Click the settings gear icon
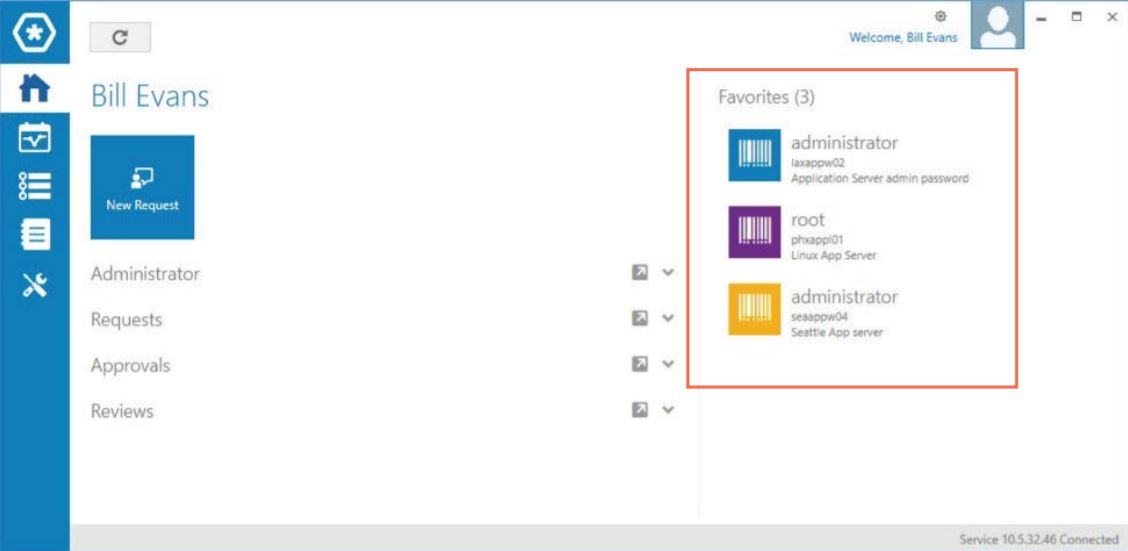Image resolution: width=1128 pixels, height=551 pixels. point(940,16)
